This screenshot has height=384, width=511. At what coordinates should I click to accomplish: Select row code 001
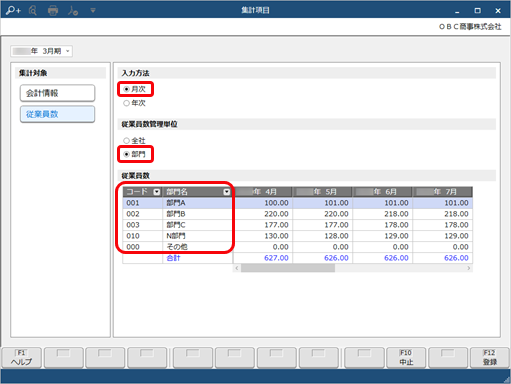[x=143, y=203]
